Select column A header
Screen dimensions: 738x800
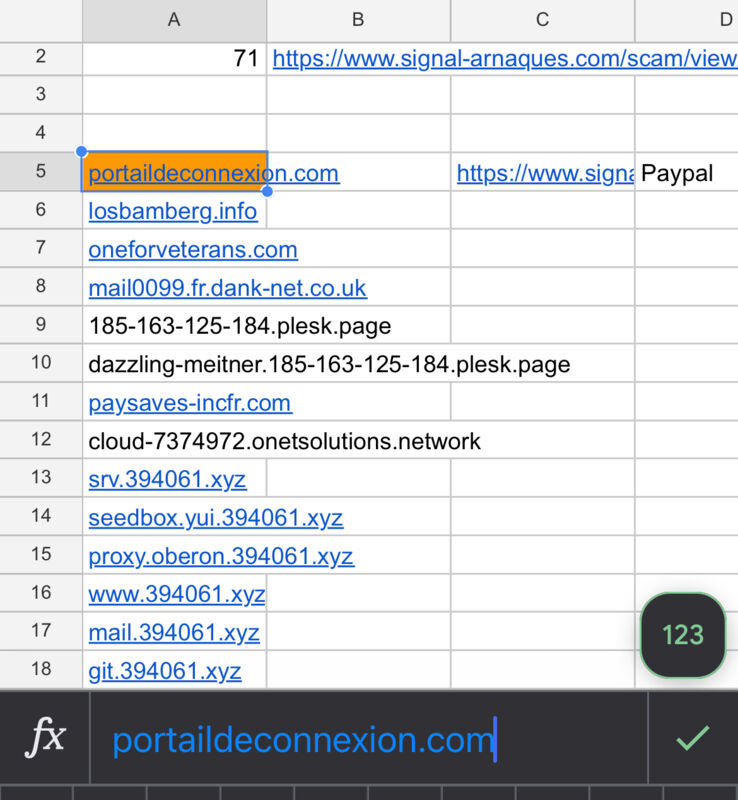[x=174, y=20]
